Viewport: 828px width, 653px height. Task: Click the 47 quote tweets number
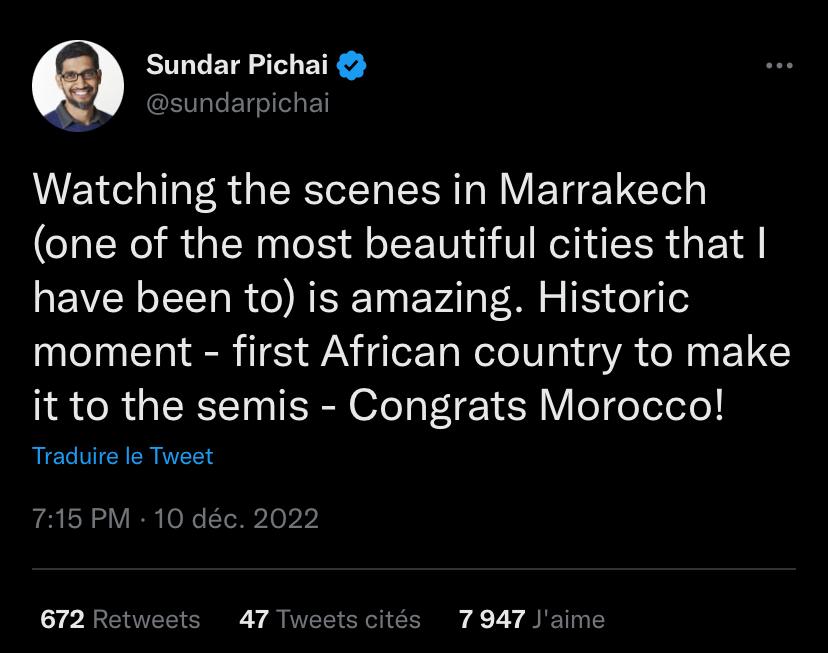pyautogui.click(x=253, y=619)
